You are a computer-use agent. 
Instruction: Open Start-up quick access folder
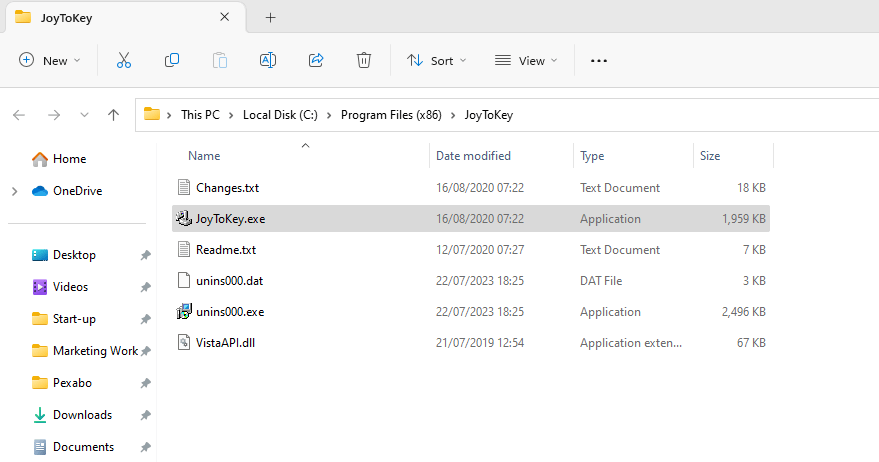pyautogui.click(x=64, y=319)
